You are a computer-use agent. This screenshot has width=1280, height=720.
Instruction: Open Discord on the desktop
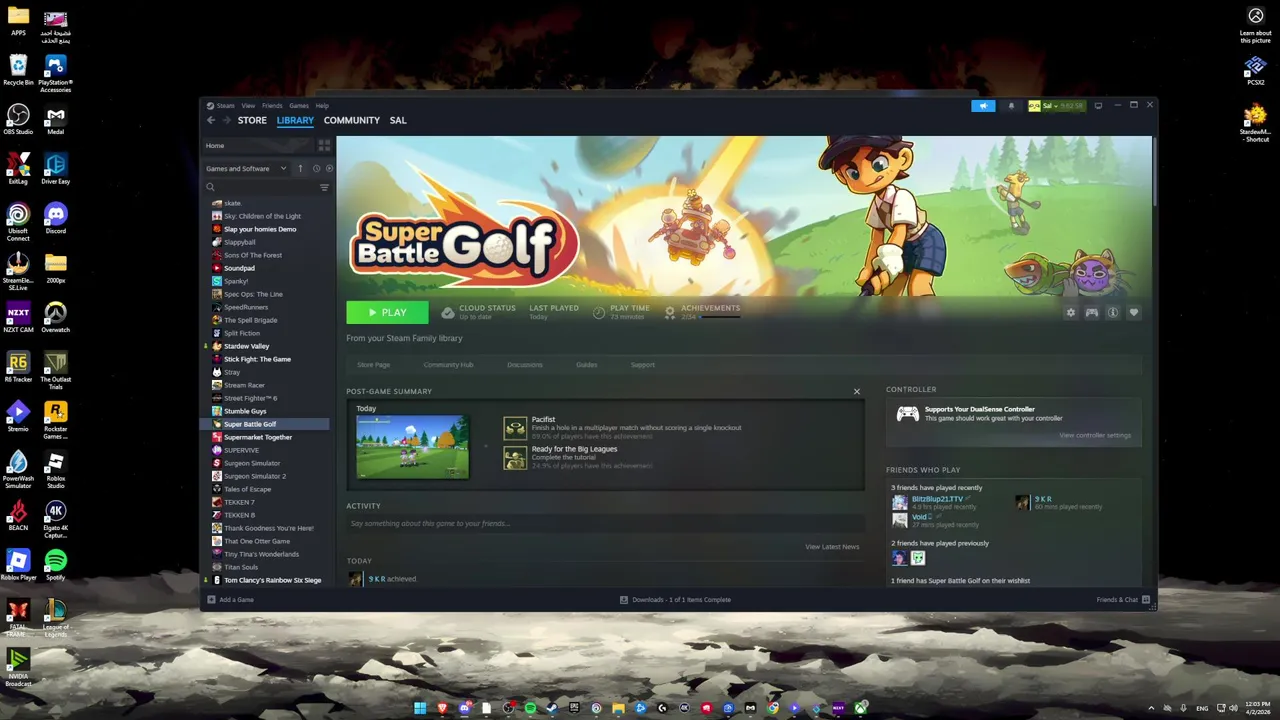[55, 218]
